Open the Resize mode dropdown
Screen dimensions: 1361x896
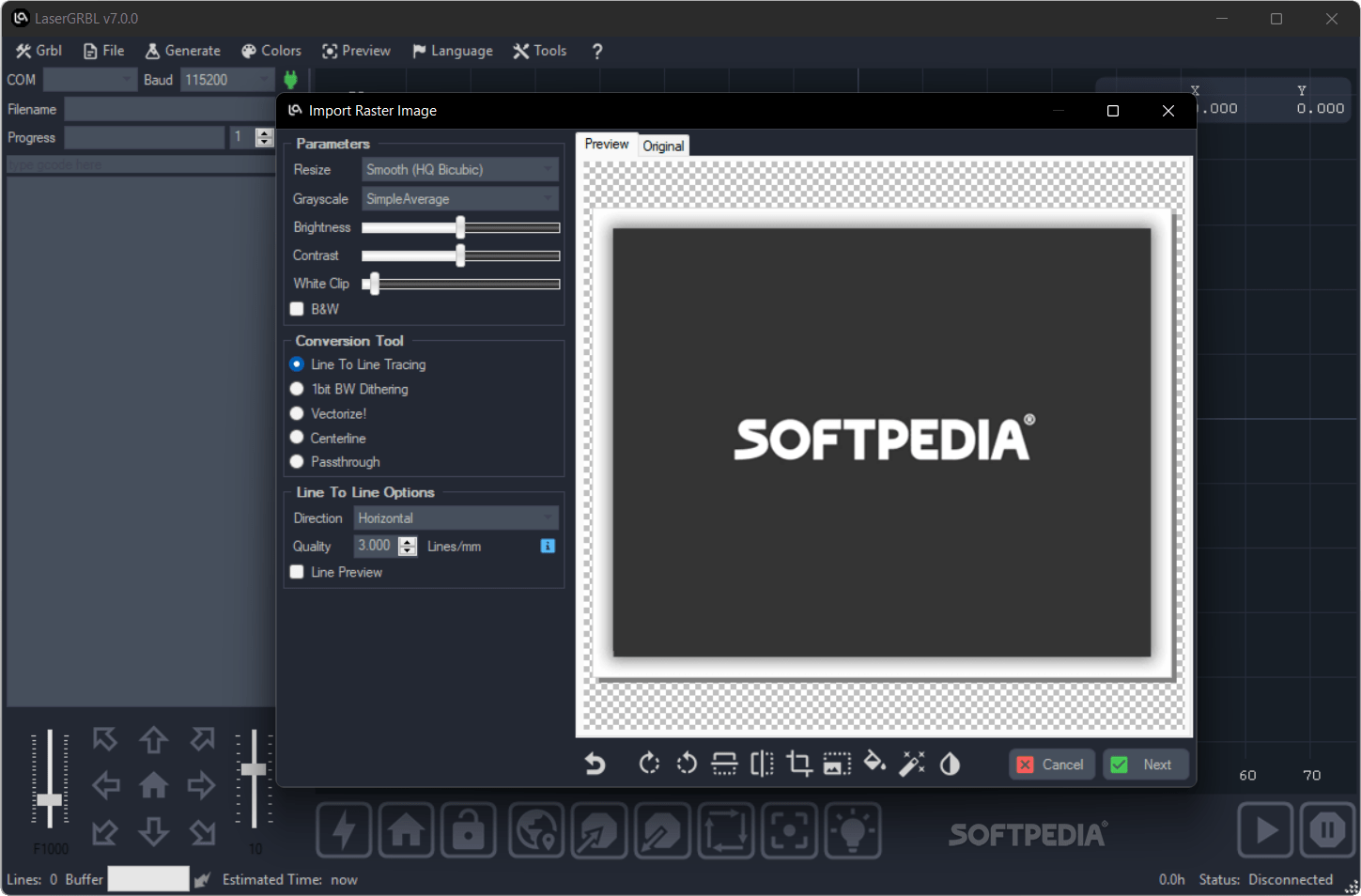tap(459, 169)
